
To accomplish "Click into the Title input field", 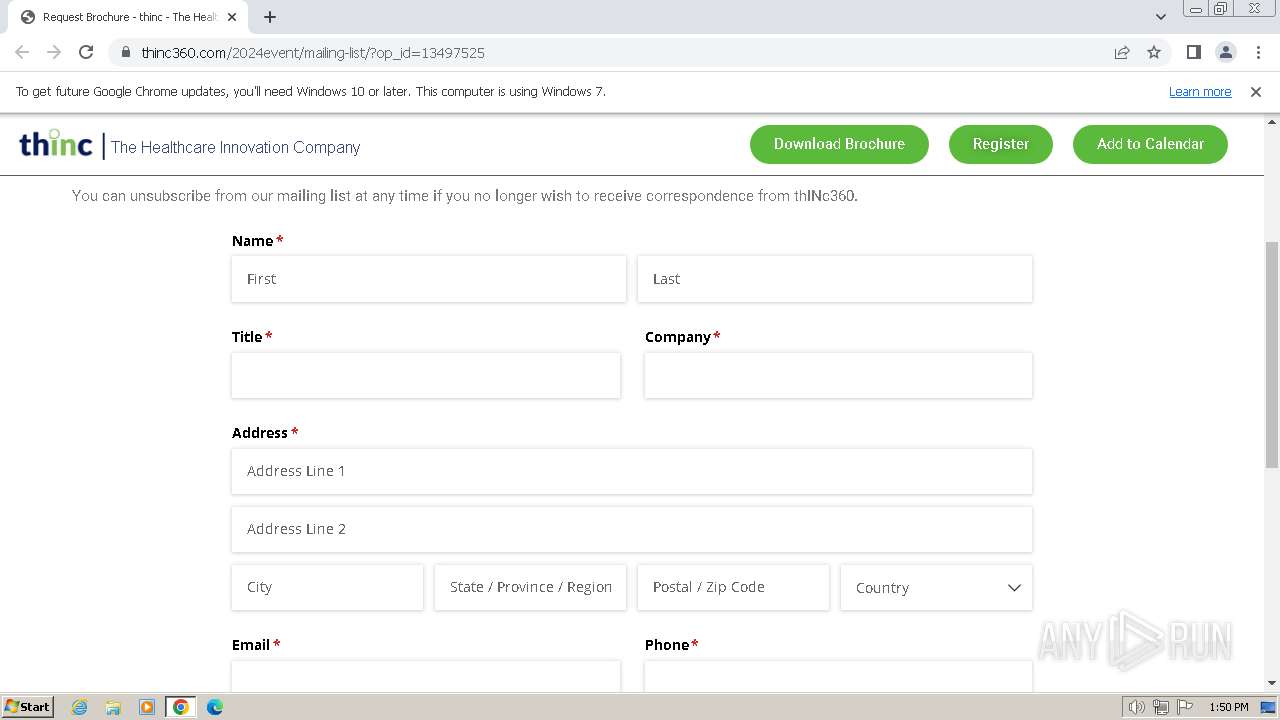I will 426,375.
